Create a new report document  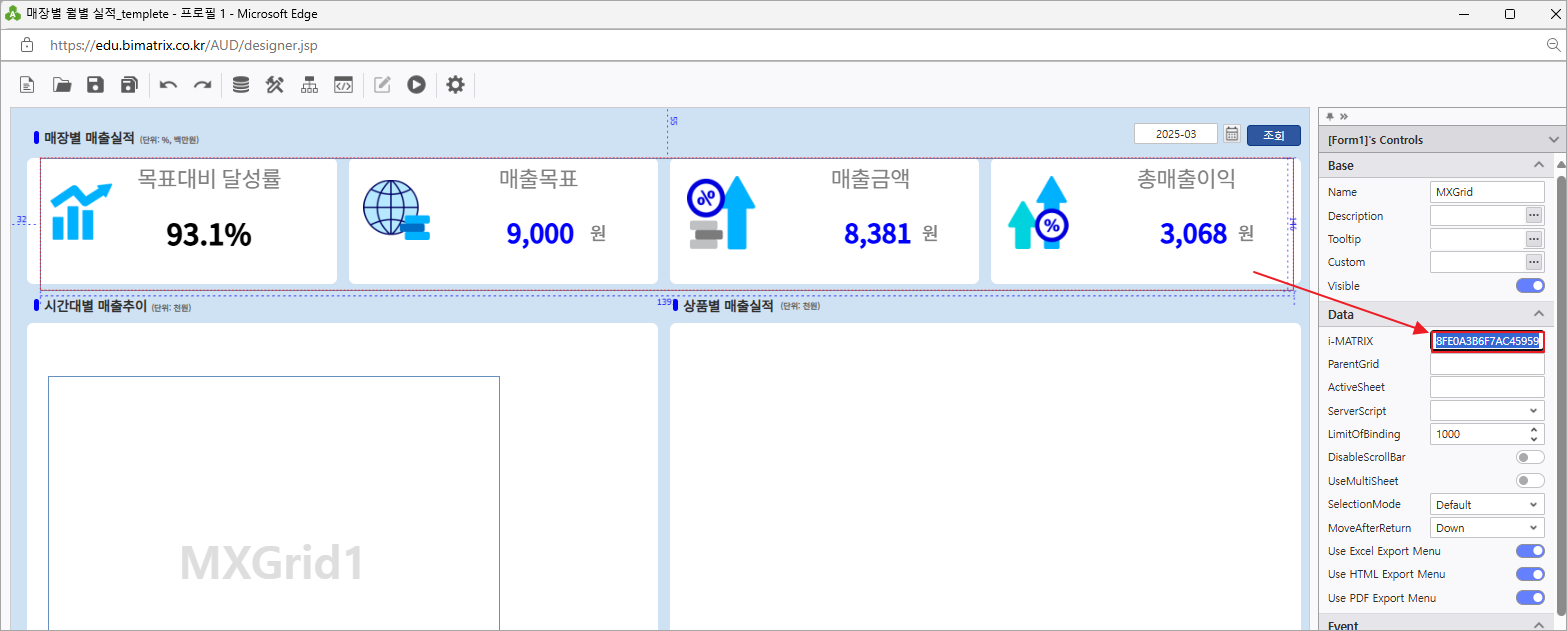[28, 85]
